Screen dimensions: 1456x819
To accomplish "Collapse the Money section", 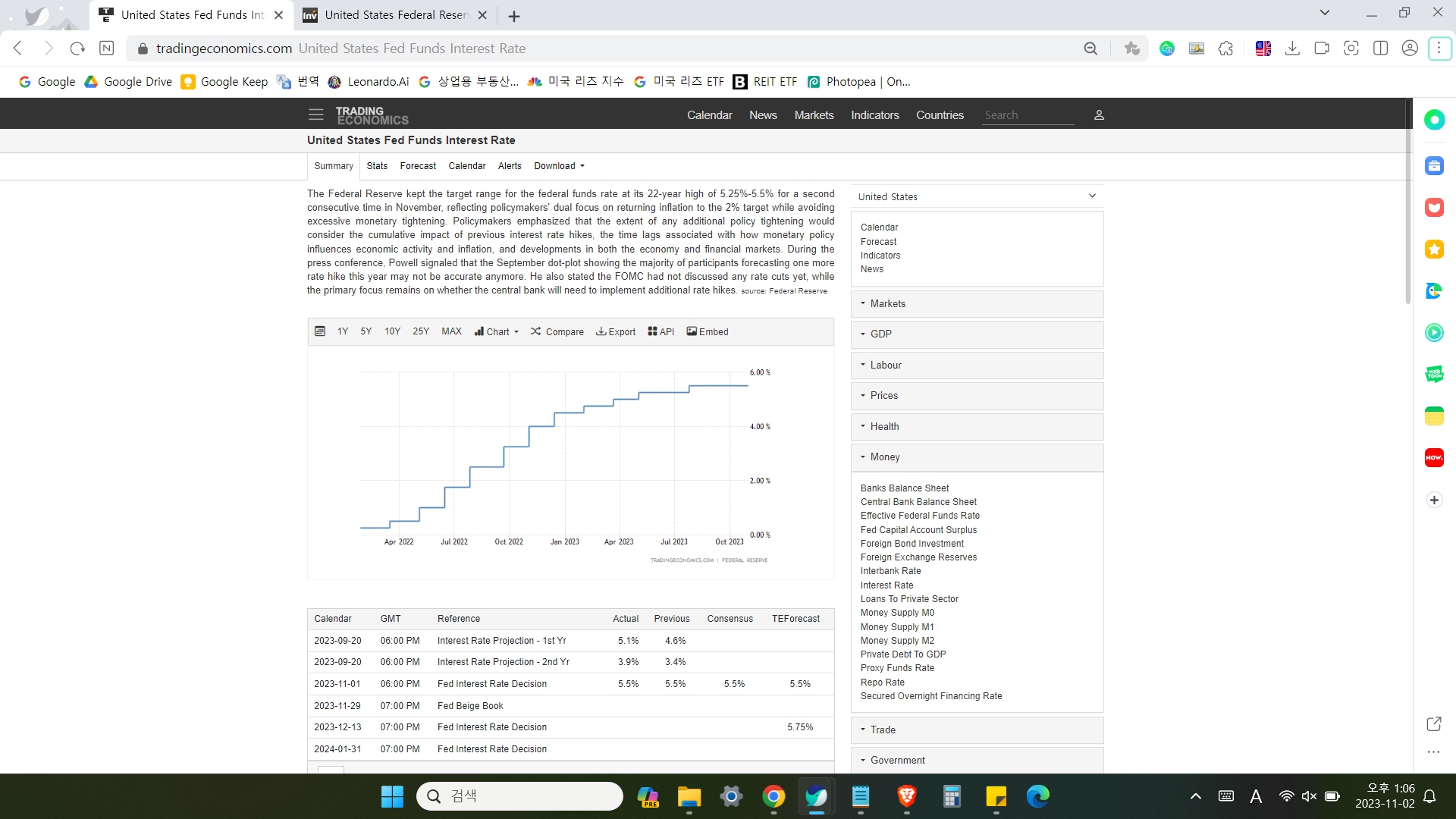I will (x=977, y=457).
